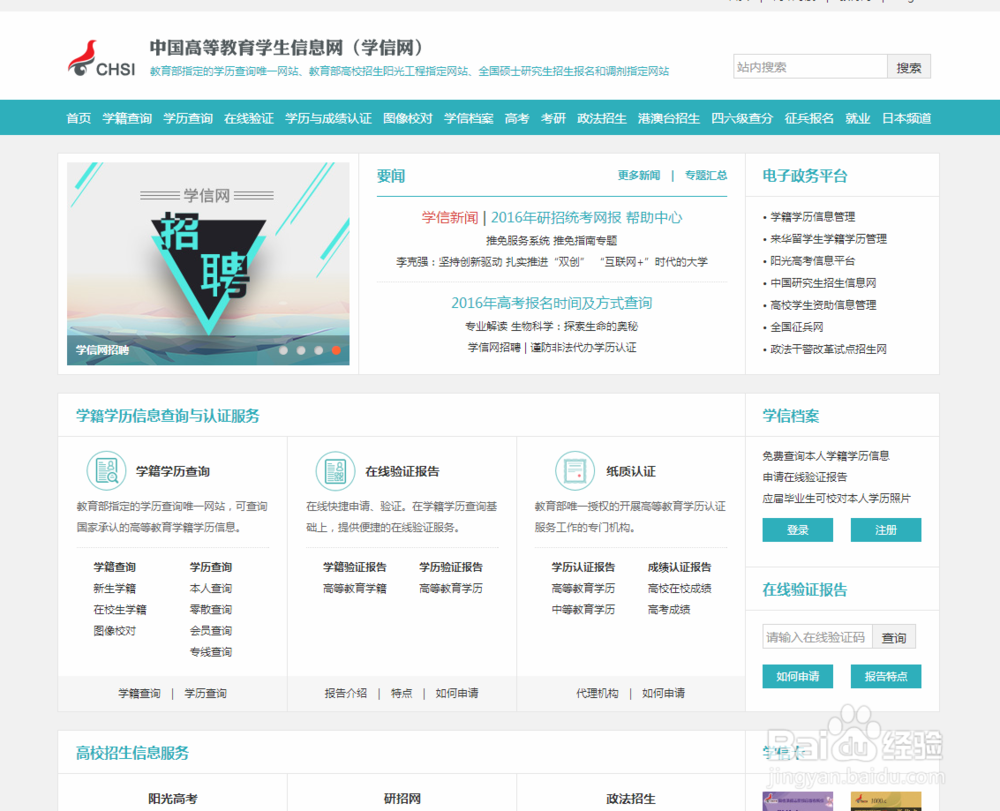Open 2016年高考报名时间及方式查询 headline
Screen dimensions: 1000x811
coord(552,303)
